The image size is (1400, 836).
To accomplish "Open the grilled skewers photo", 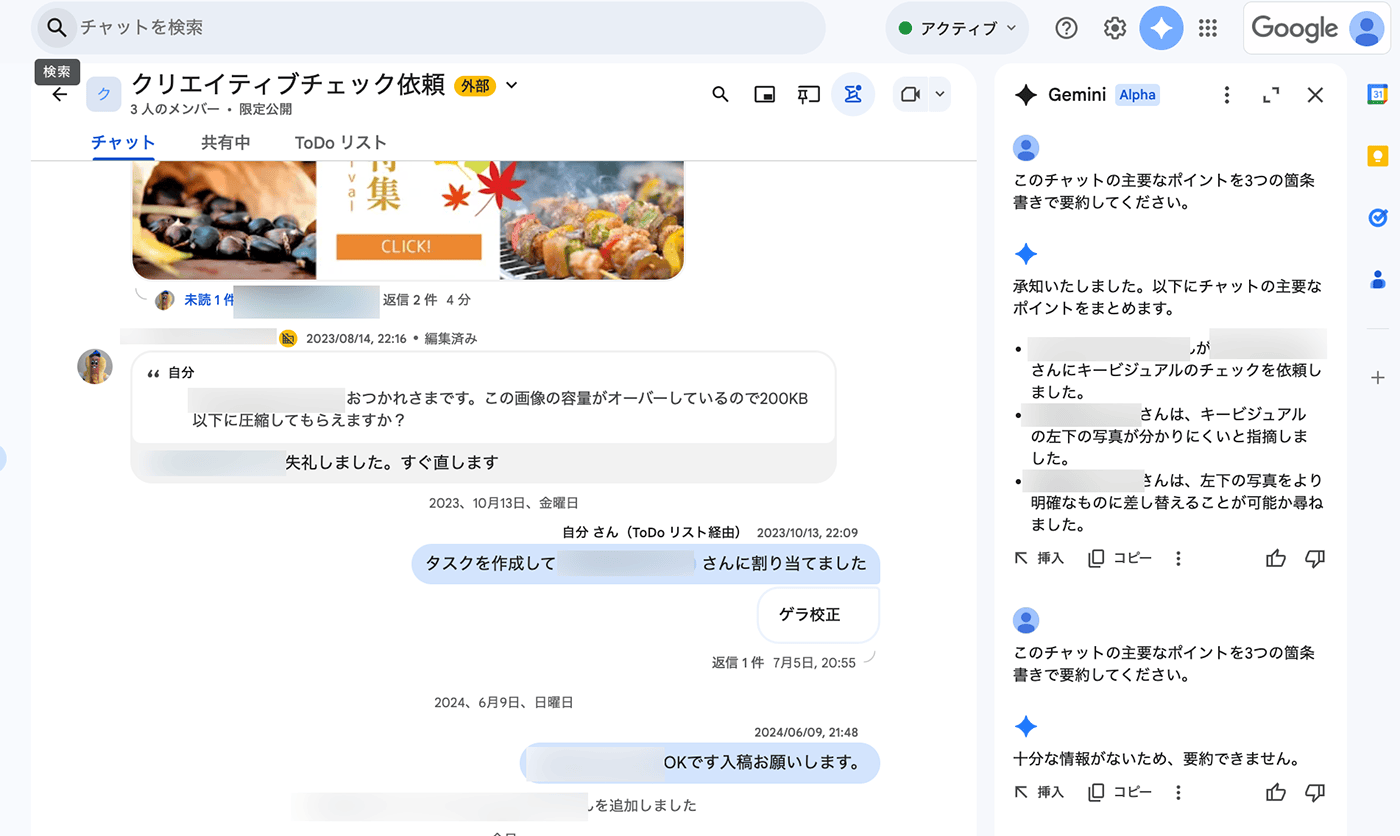I will 591,220.
